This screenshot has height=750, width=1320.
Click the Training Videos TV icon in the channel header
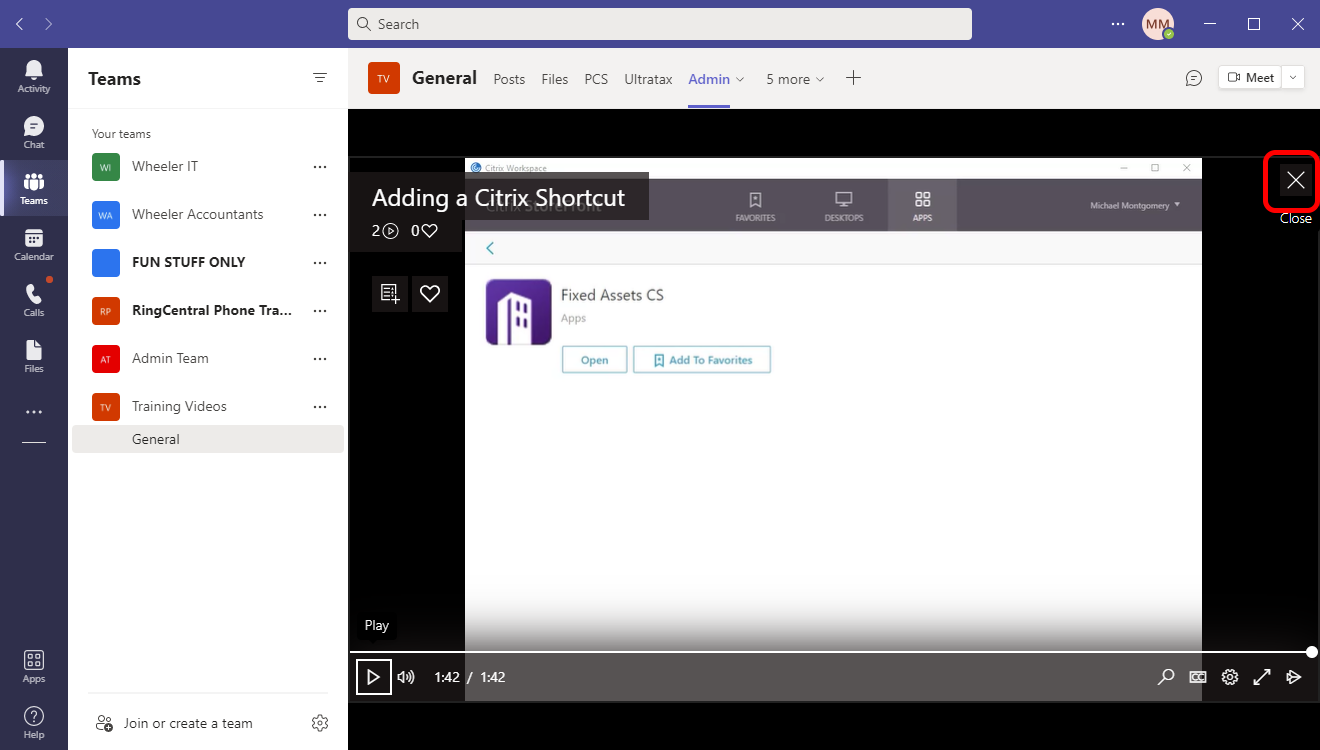(384, 78)
